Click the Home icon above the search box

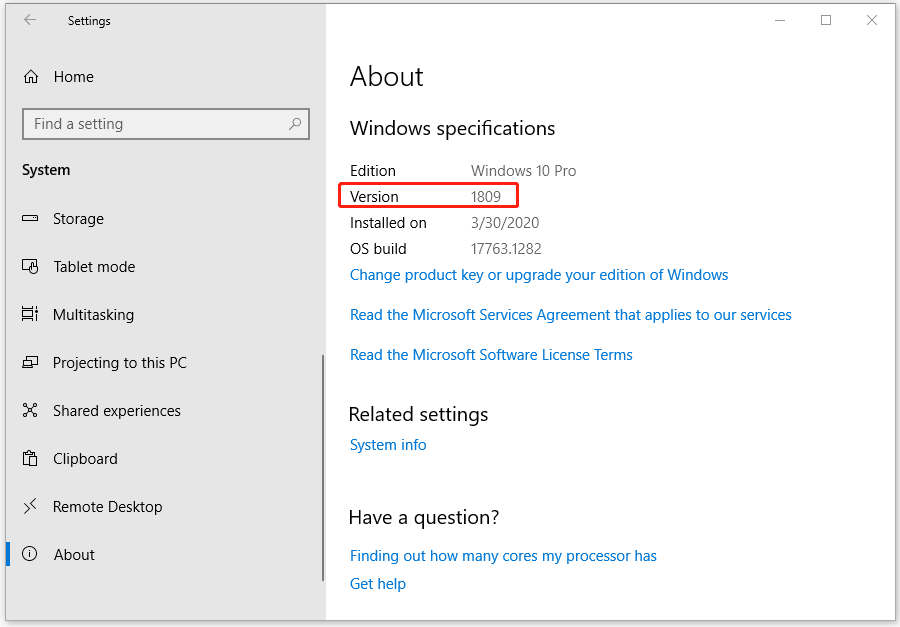tap(30, 76)
